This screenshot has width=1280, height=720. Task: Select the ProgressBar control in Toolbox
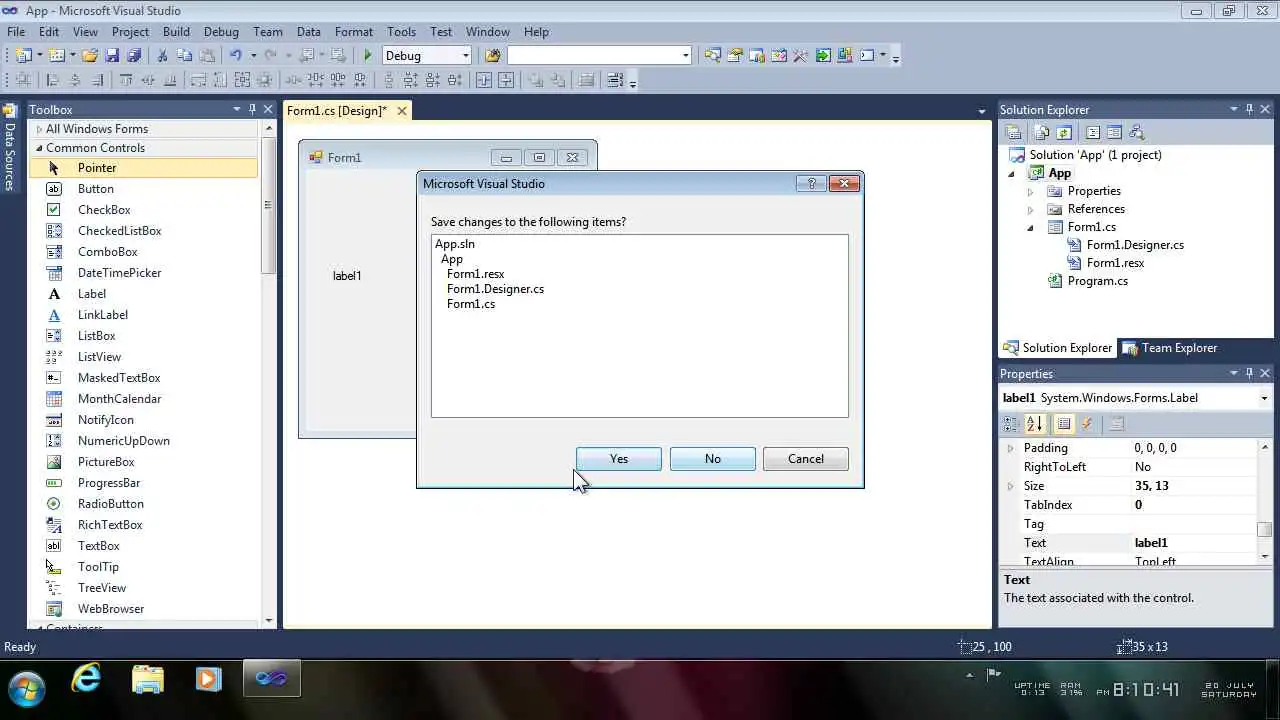(x=144, y=483)
